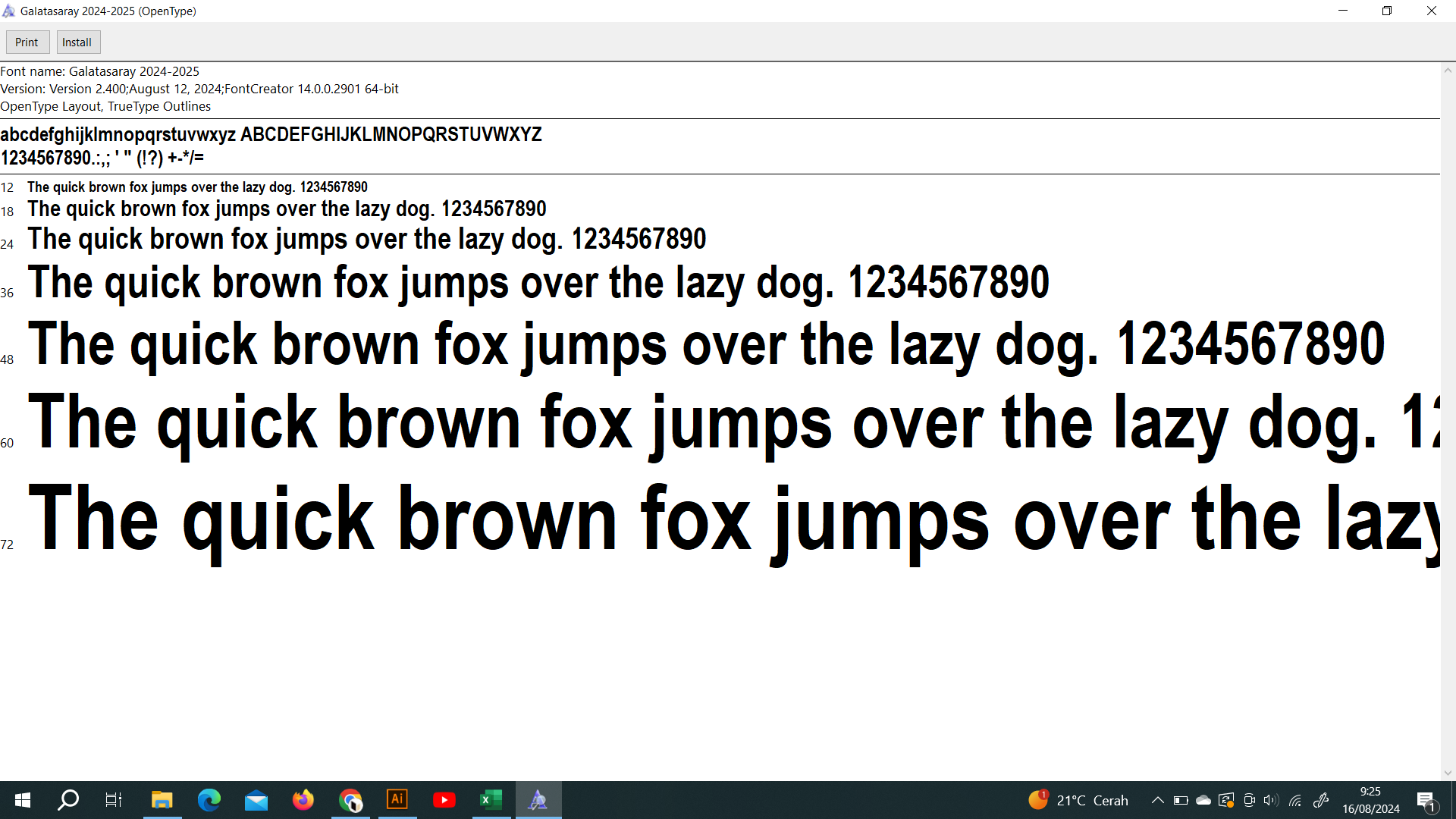Launch Microsoft Edge from taskbar

[209, 800]
